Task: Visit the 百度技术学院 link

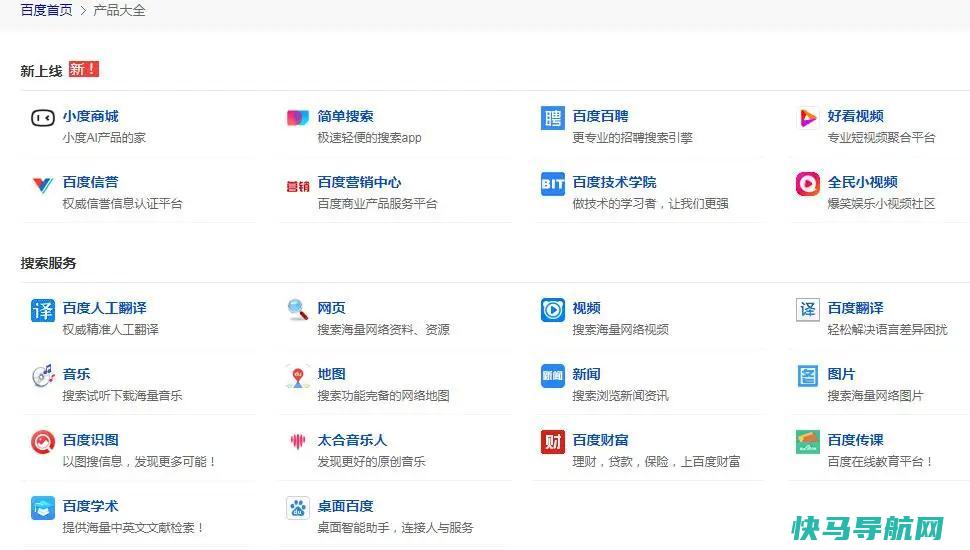Action: tap(614, 183)
